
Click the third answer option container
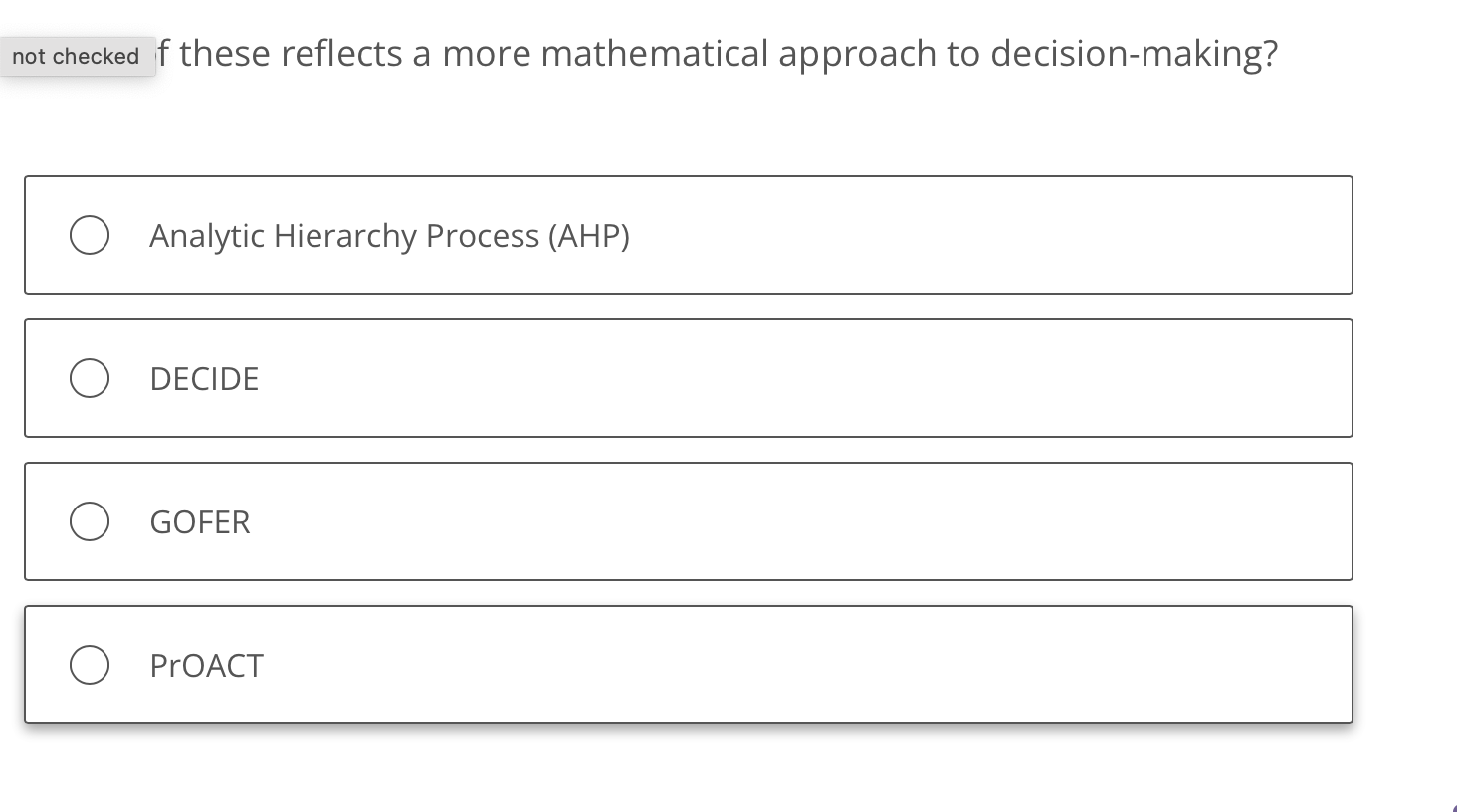687,520
